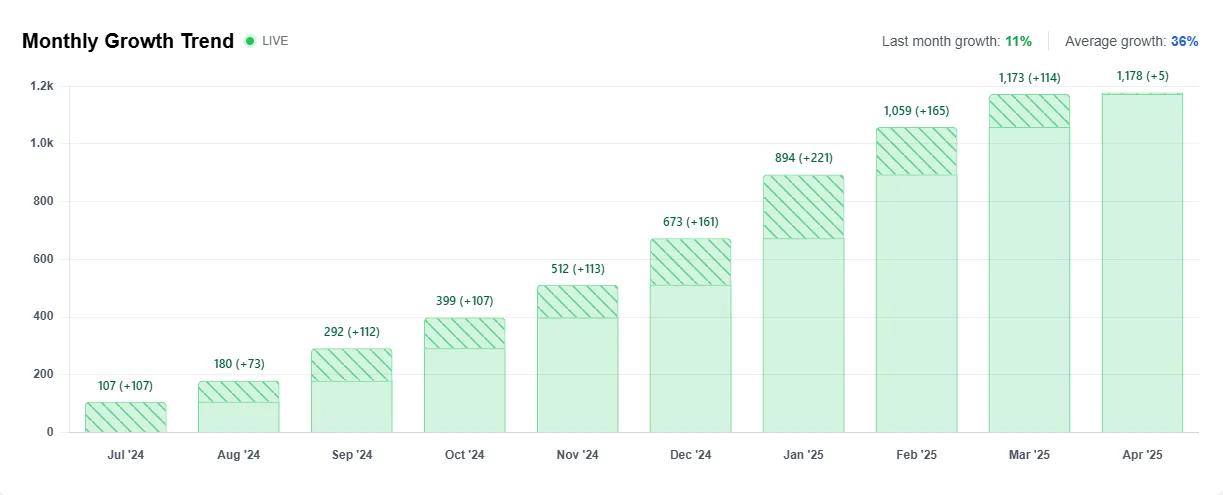The image size is (1223, 495).
Task: Click the 1,178 (+5) data label
Action: 1142,76
